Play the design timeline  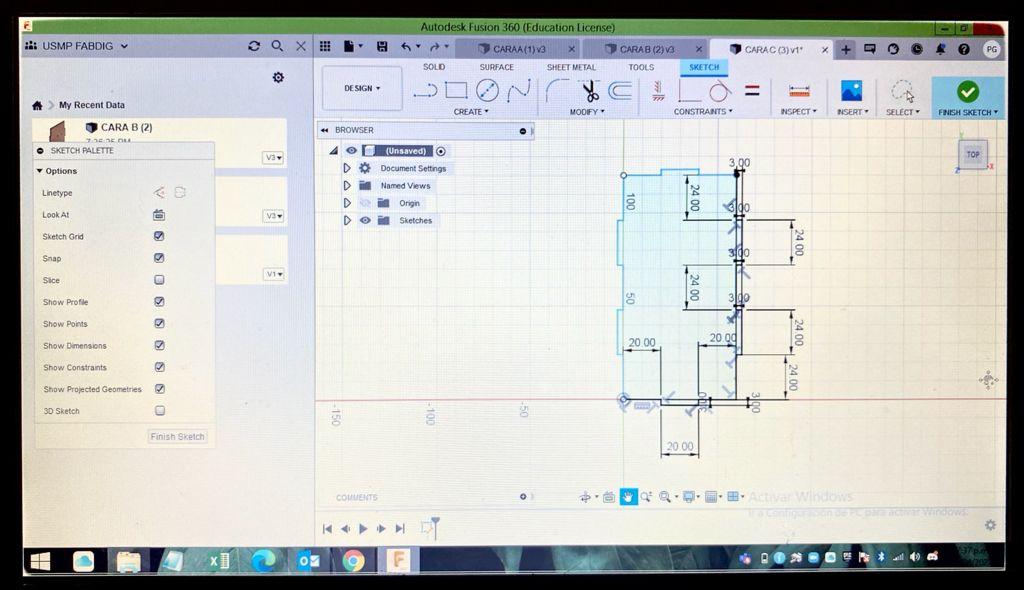coord(364,528)
